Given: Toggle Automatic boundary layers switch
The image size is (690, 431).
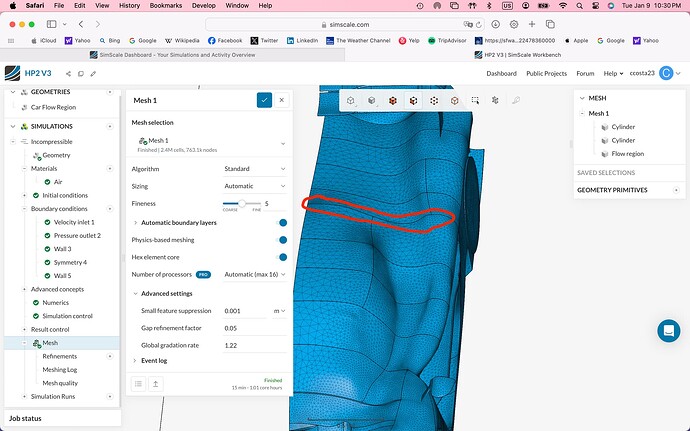Looking at the screenshot, I should (x=282, y=222).
